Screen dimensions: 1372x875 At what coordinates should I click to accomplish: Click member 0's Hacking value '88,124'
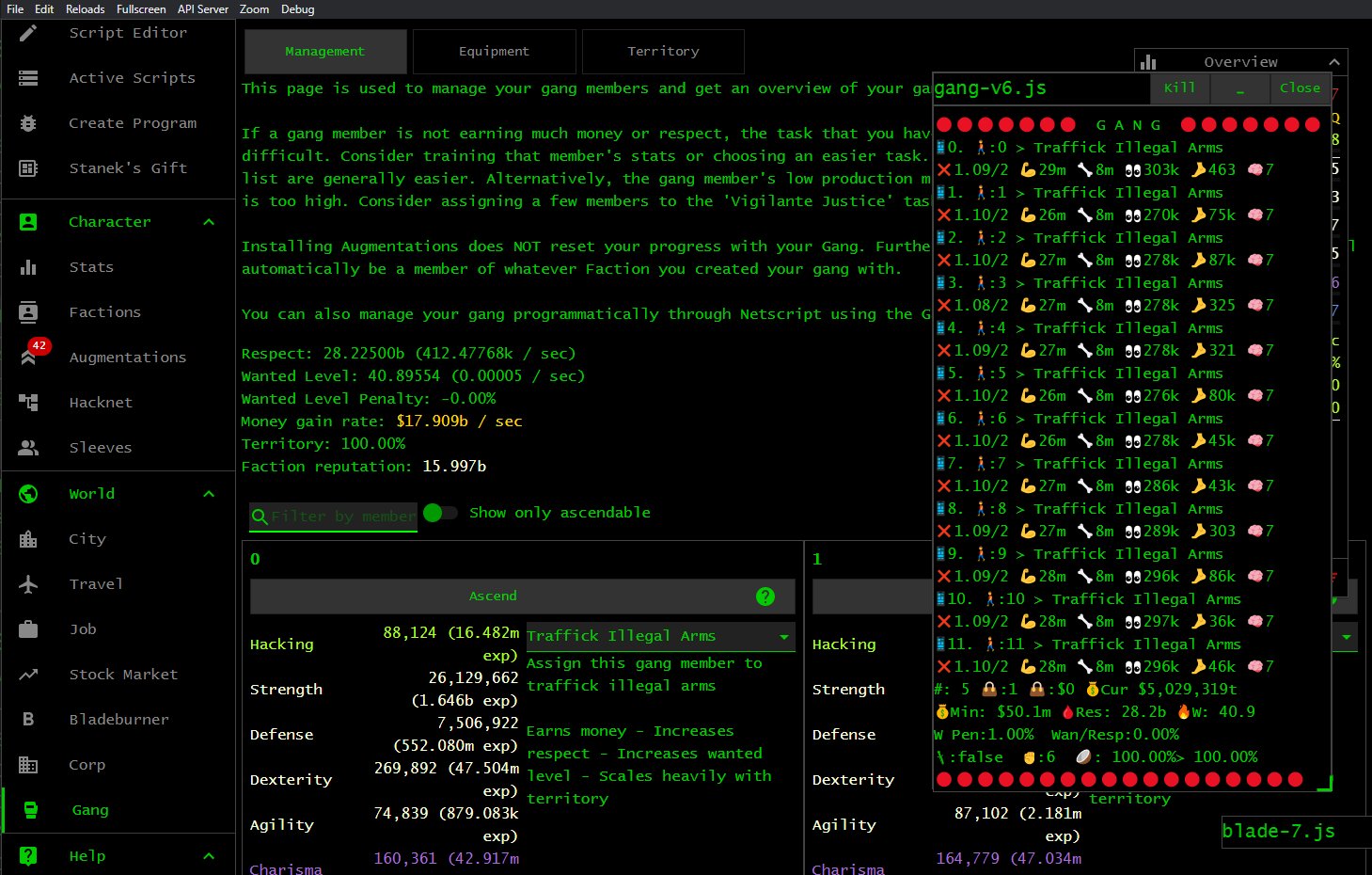click(x=410, y=633)
